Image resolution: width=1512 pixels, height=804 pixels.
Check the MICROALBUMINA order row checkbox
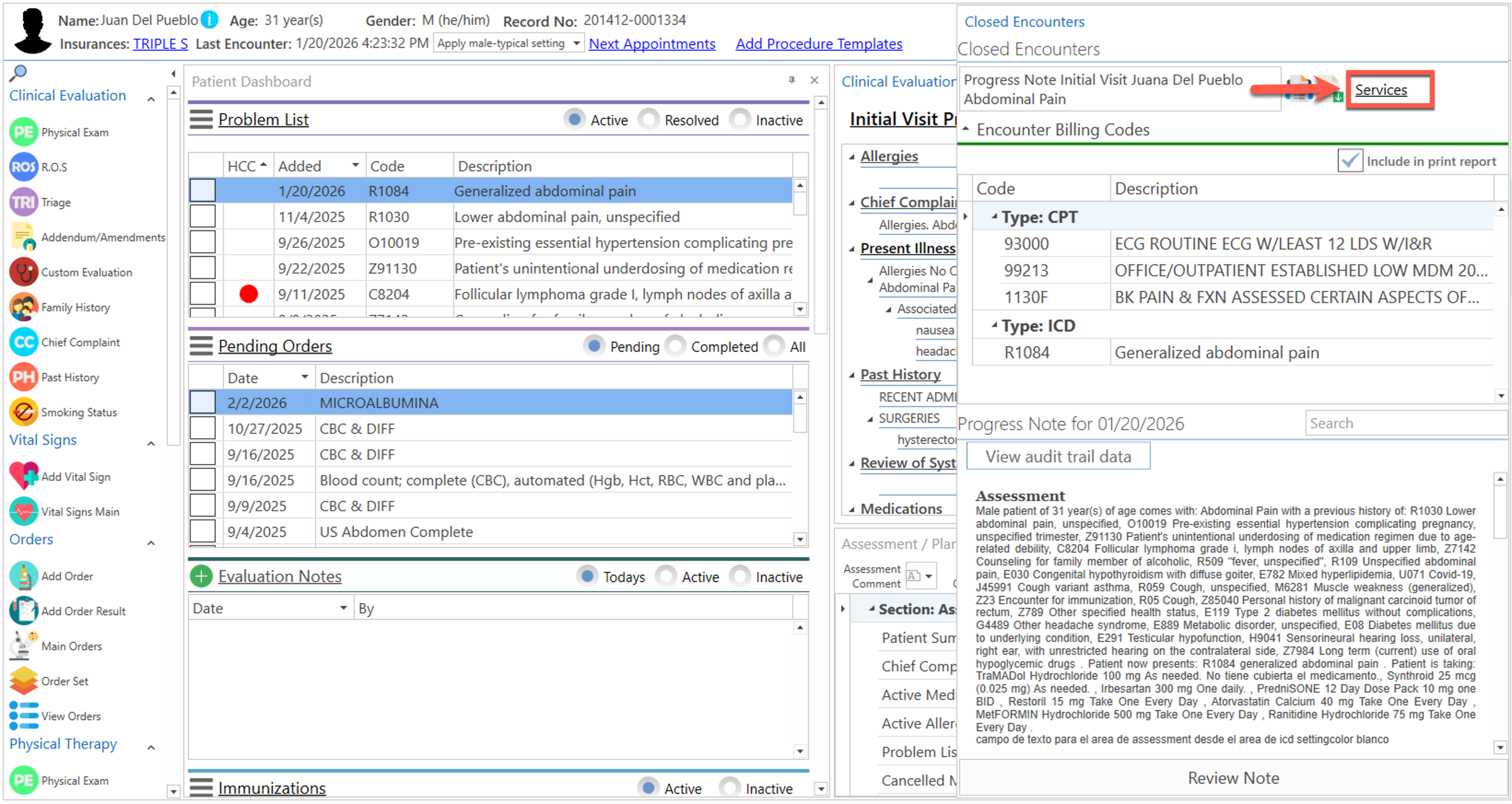click(203, 402)
